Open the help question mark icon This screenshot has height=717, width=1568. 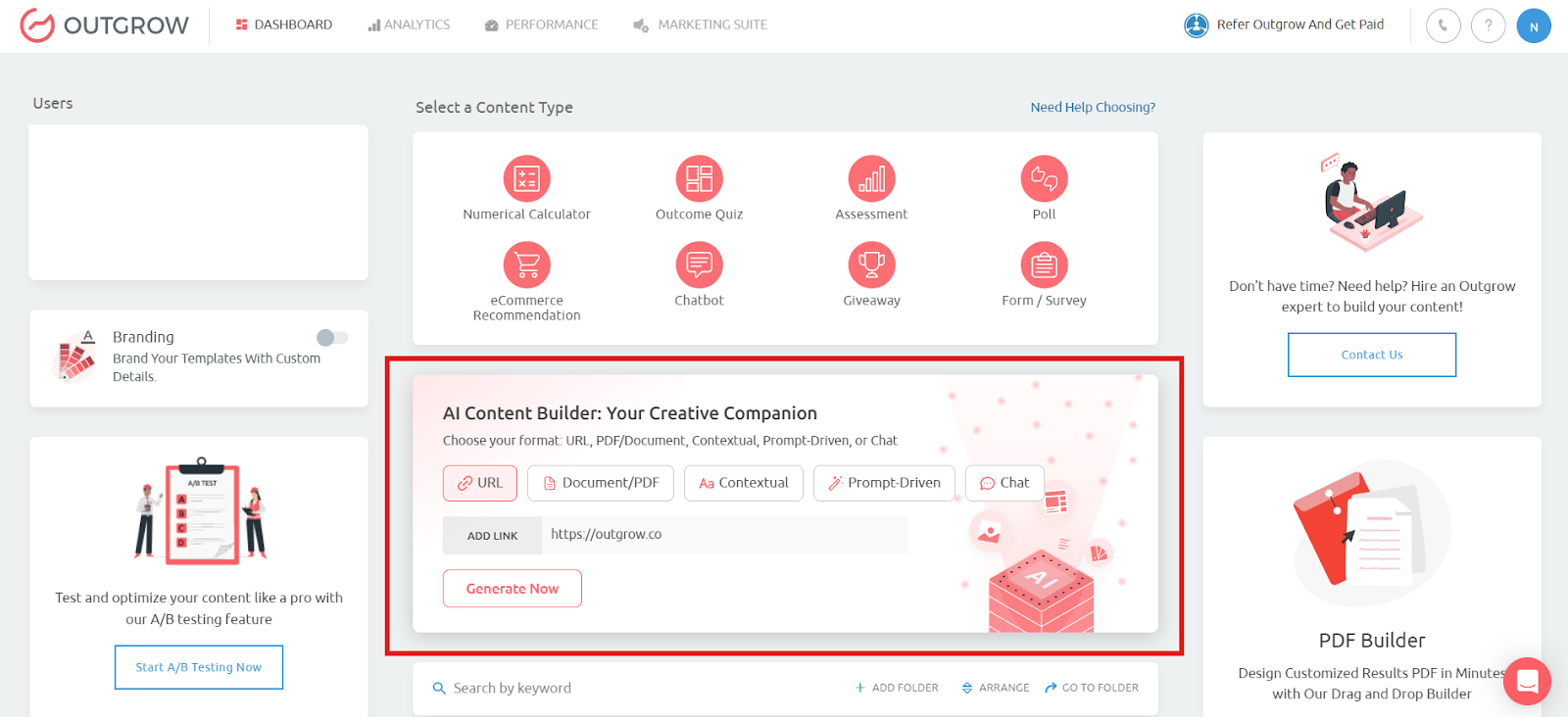point(1488,25)
